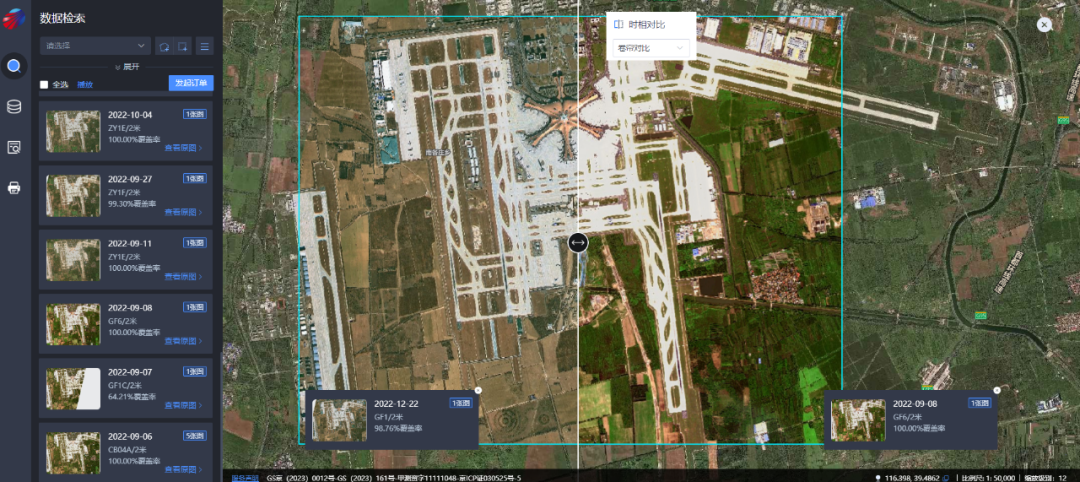
Task: Click the 发起订单 button
Action: (191, 83)
